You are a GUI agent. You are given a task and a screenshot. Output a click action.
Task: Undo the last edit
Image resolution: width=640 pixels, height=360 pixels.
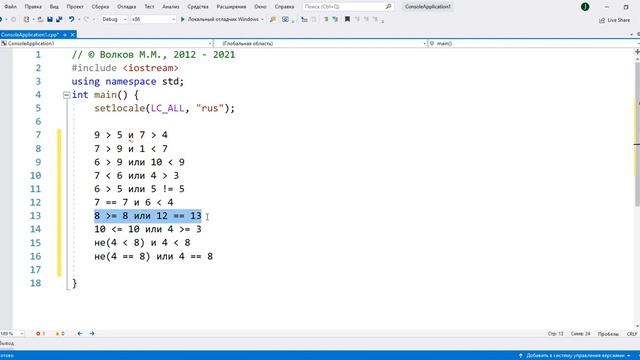(71, 19)
